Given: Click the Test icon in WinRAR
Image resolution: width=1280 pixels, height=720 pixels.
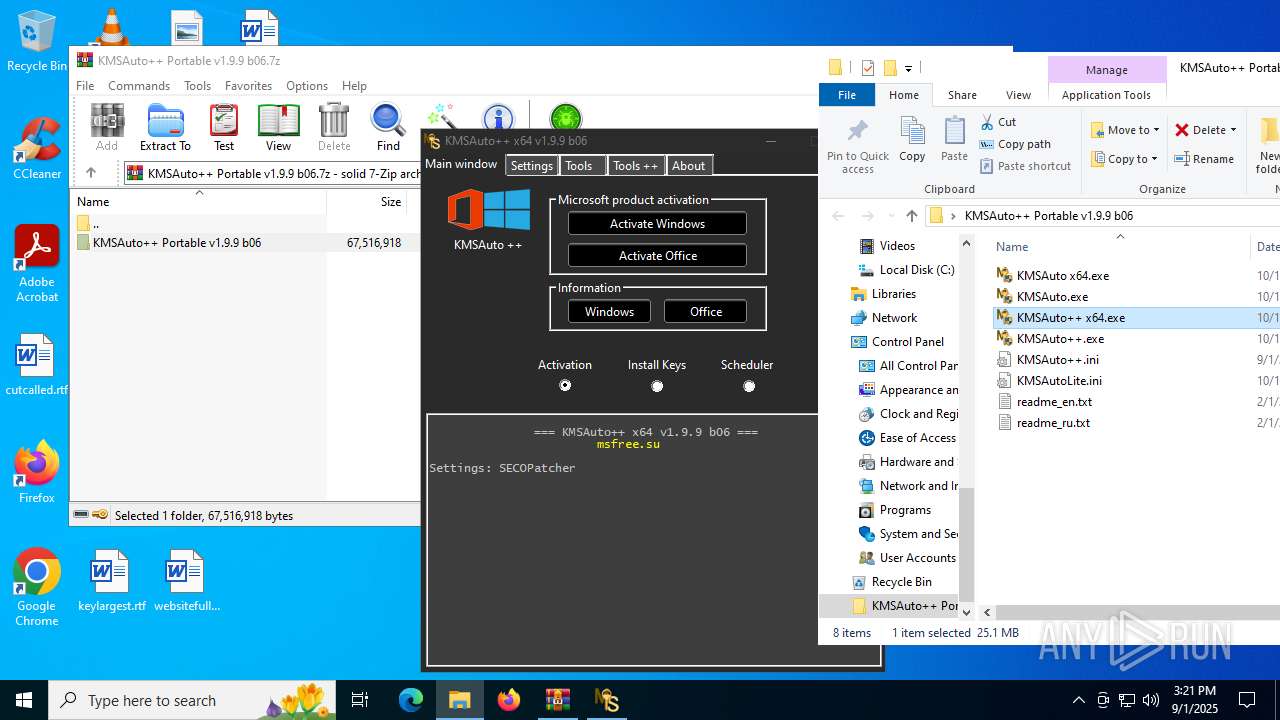Looking at the screenshot, I should (x=224, y=127).
